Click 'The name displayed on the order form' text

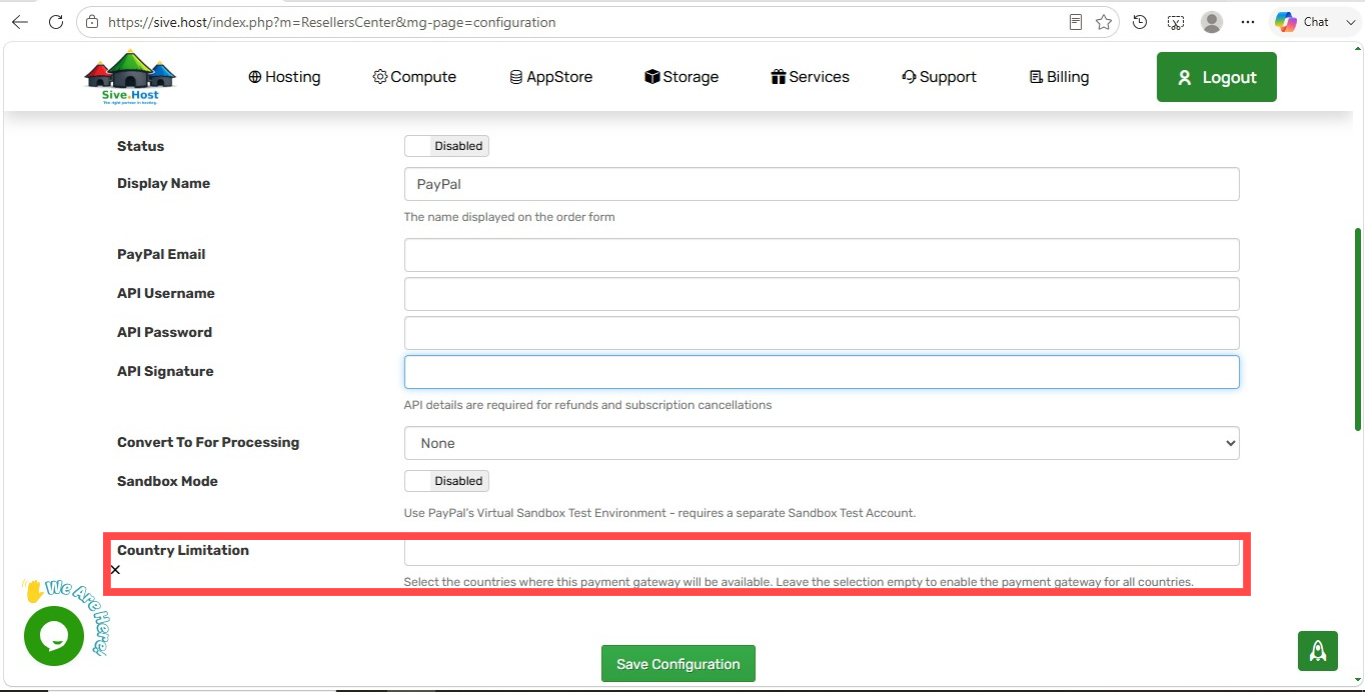point(509,217)
